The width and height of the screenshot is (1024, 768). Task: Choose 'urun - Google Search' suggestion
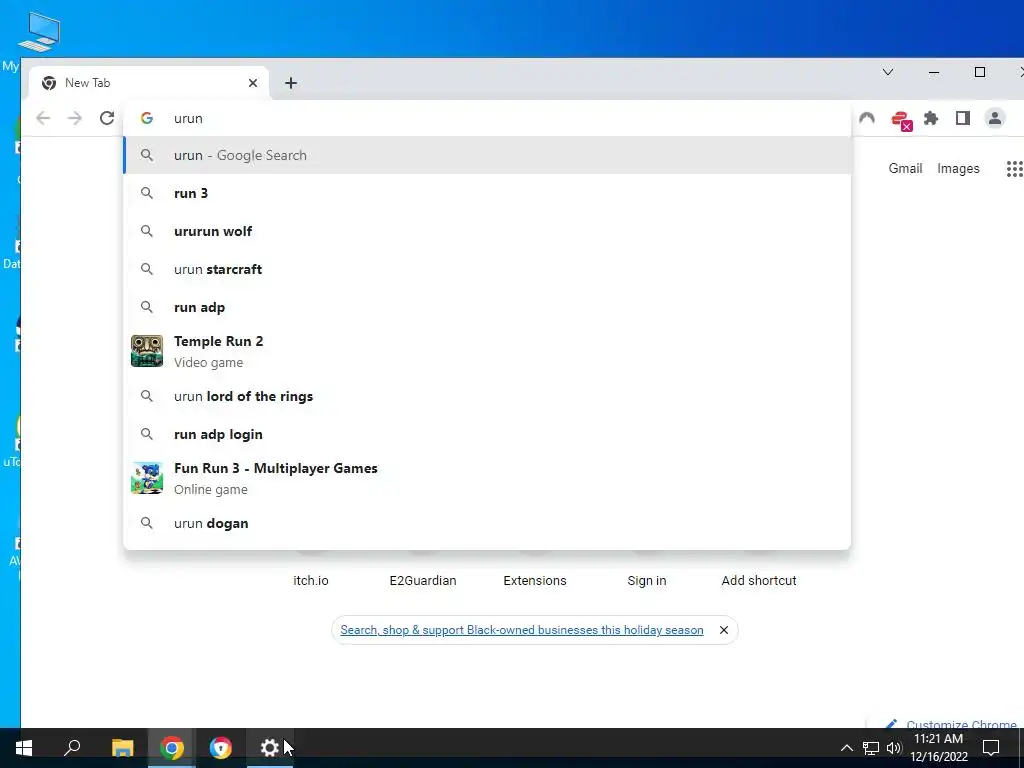pos(487,155)
